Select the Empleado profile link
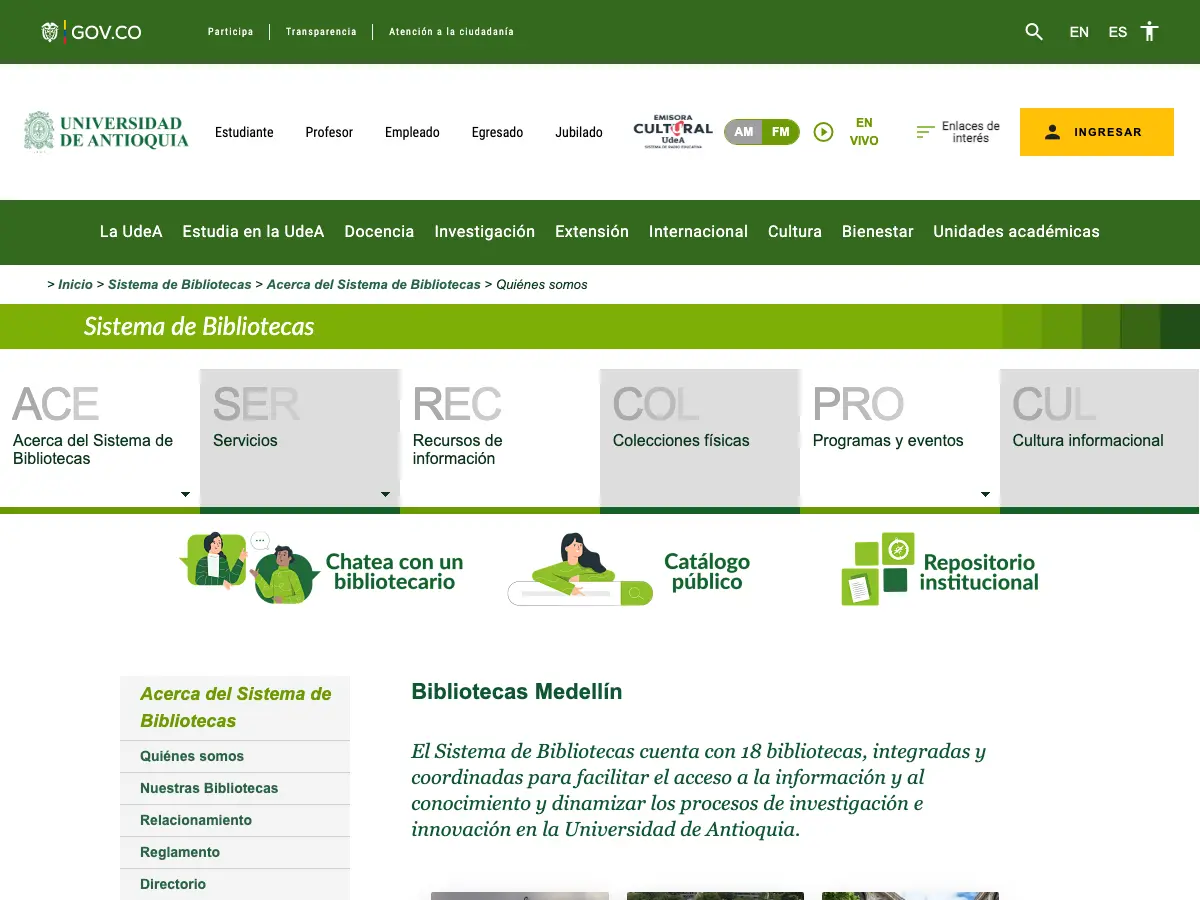Screen dimensions: 1200x900 [412, 132]
